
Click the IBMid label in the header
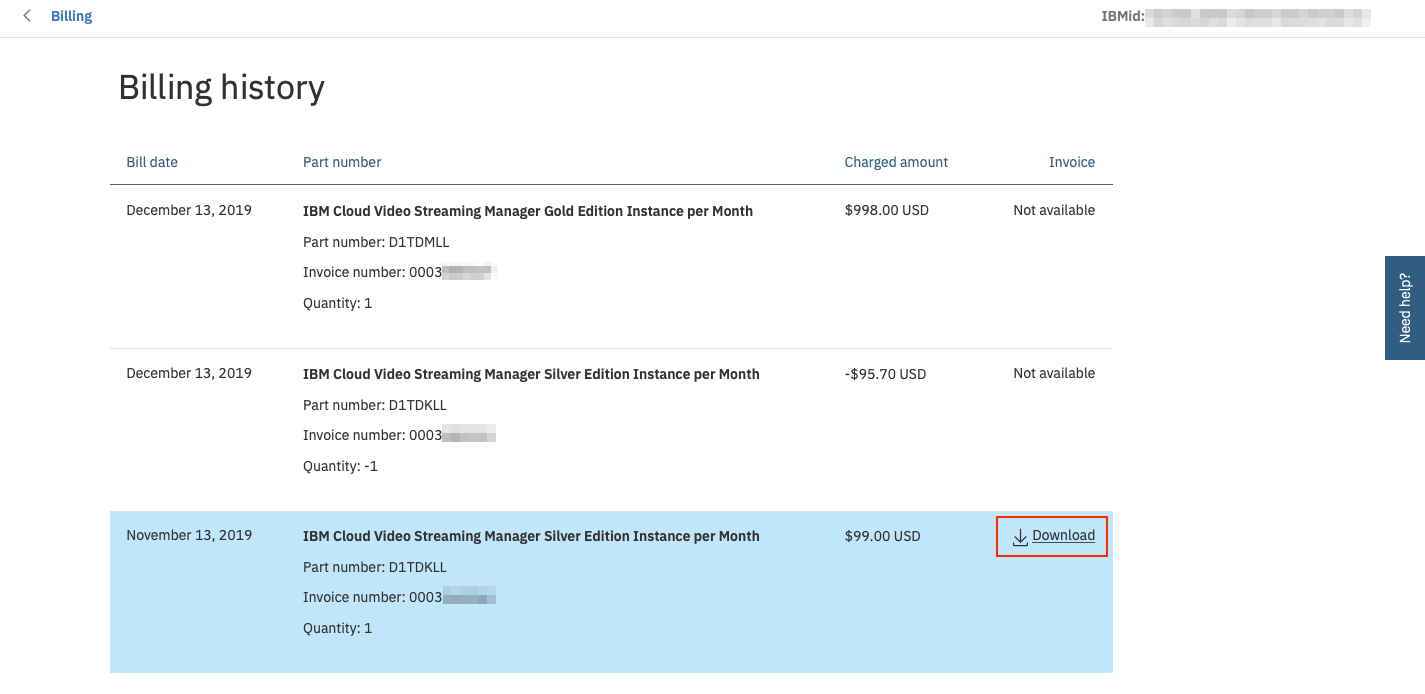pyautogui.click(x=1122, y=16)
